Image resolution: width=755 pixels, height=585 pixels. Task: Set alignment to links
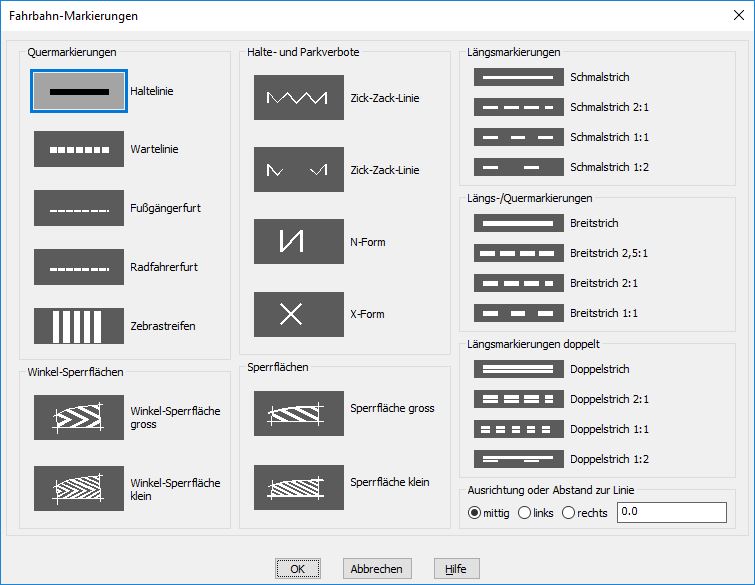[x=524, y=513]
